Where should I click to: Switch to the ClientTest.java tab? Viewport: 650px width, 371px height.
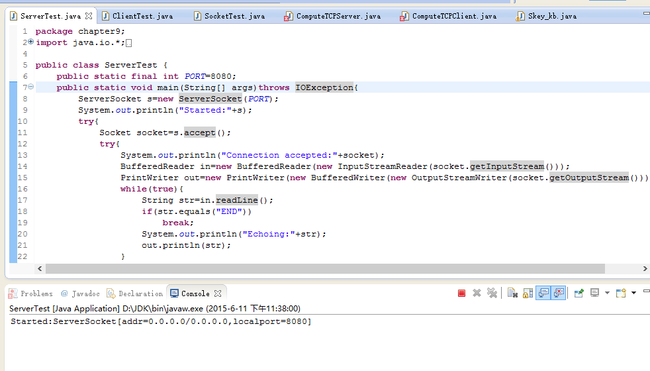point(138,16)
